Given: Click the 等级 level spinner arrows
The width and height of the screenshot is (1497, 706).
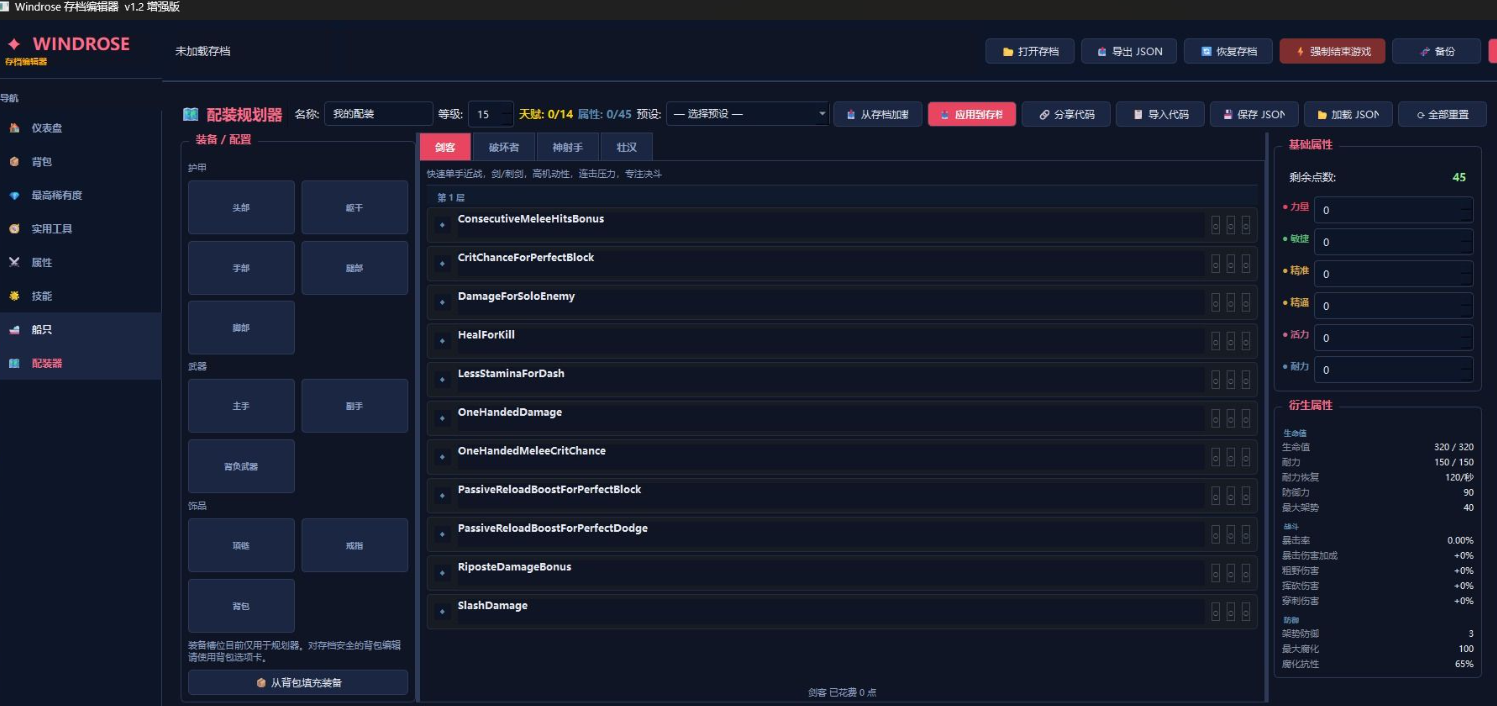Looking at the screenshot, I should pos(505,114).
